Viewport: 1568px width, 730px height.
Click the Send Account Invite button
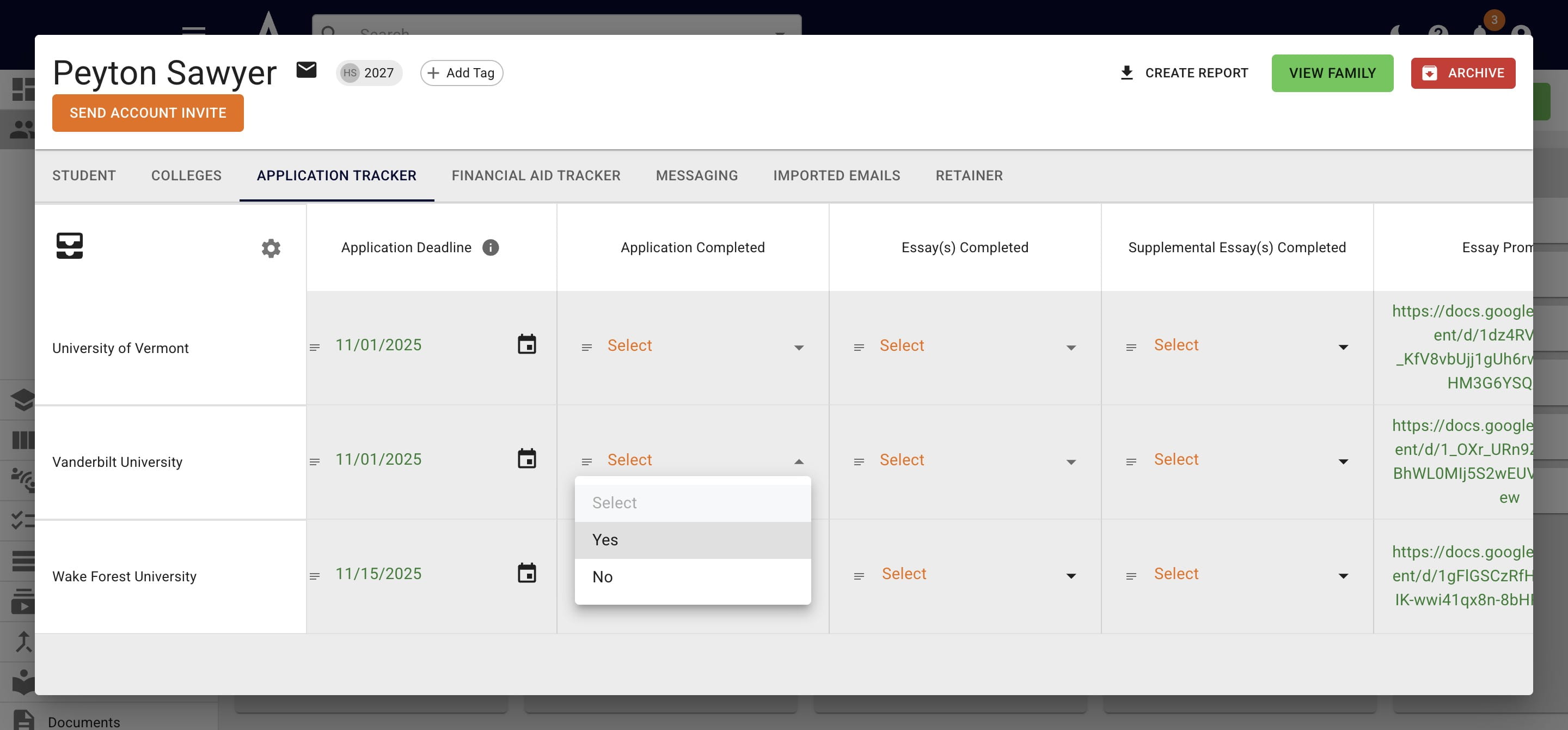(148, 113)
